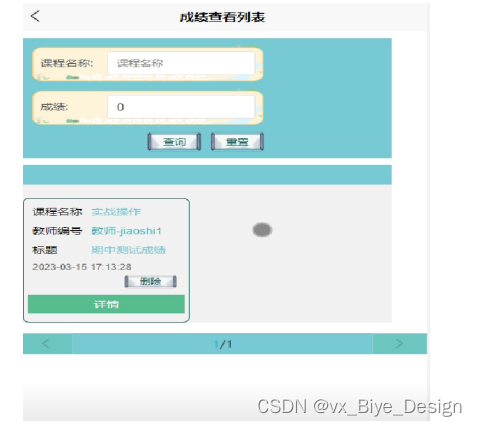Click the teacher value 教师-jiaoshi1
477x426 pixels.
click(x=127, y=231)
